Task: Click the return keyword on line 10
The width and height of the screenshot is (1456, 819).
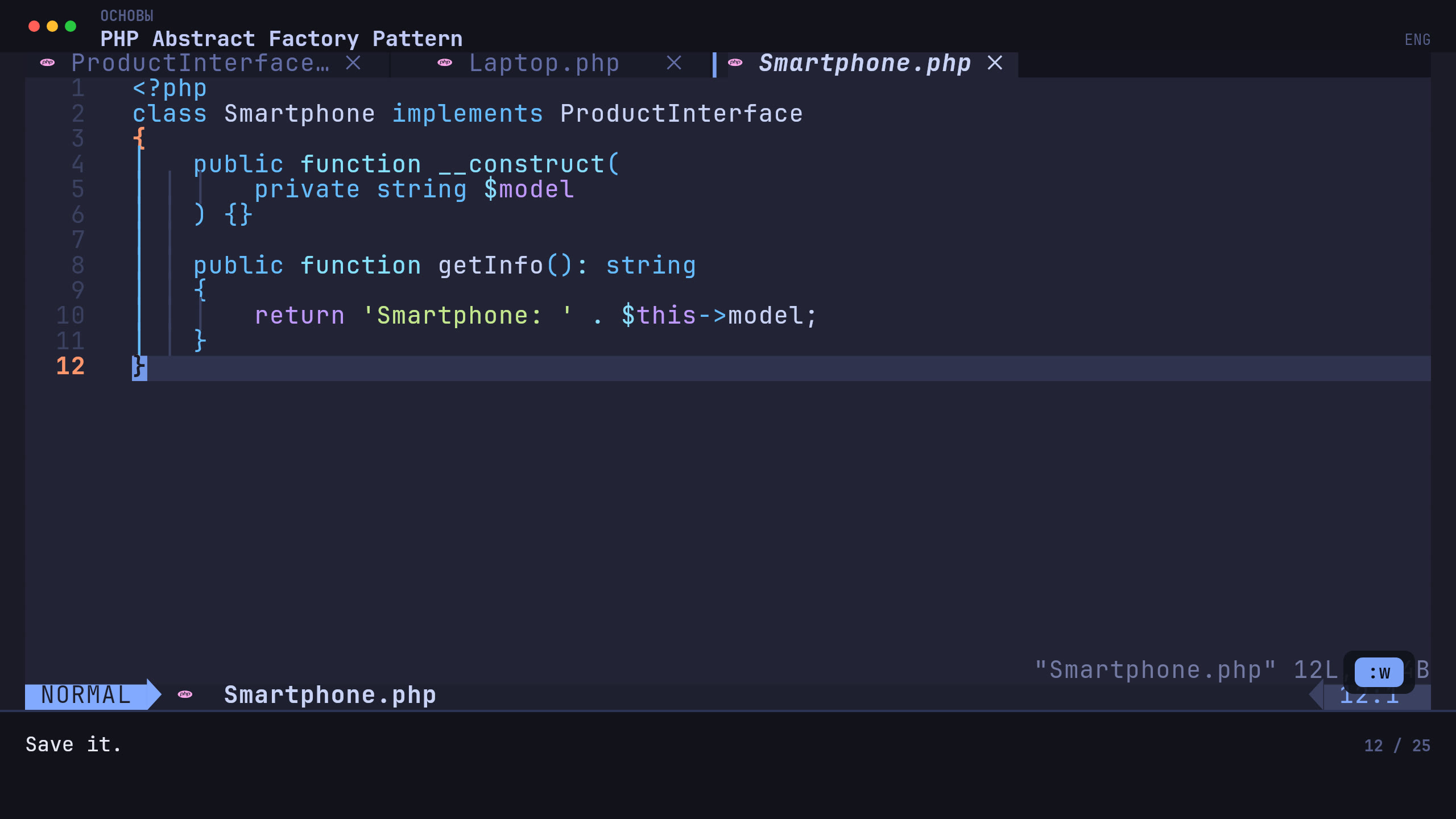Action: tap(300, 316)
